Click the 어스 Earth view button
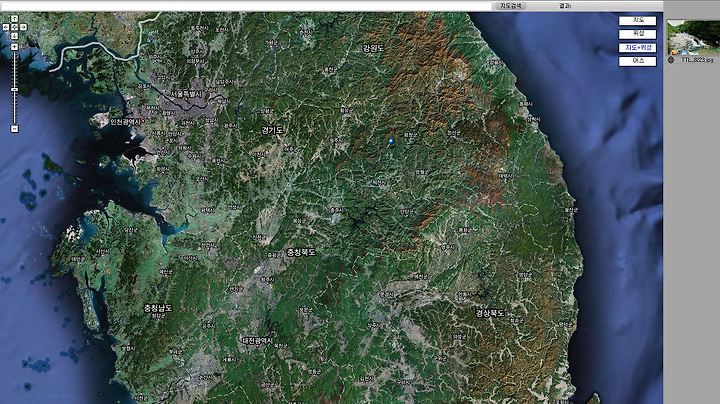Viewport: 720px width, 404px height. click(x=637, y=61)
